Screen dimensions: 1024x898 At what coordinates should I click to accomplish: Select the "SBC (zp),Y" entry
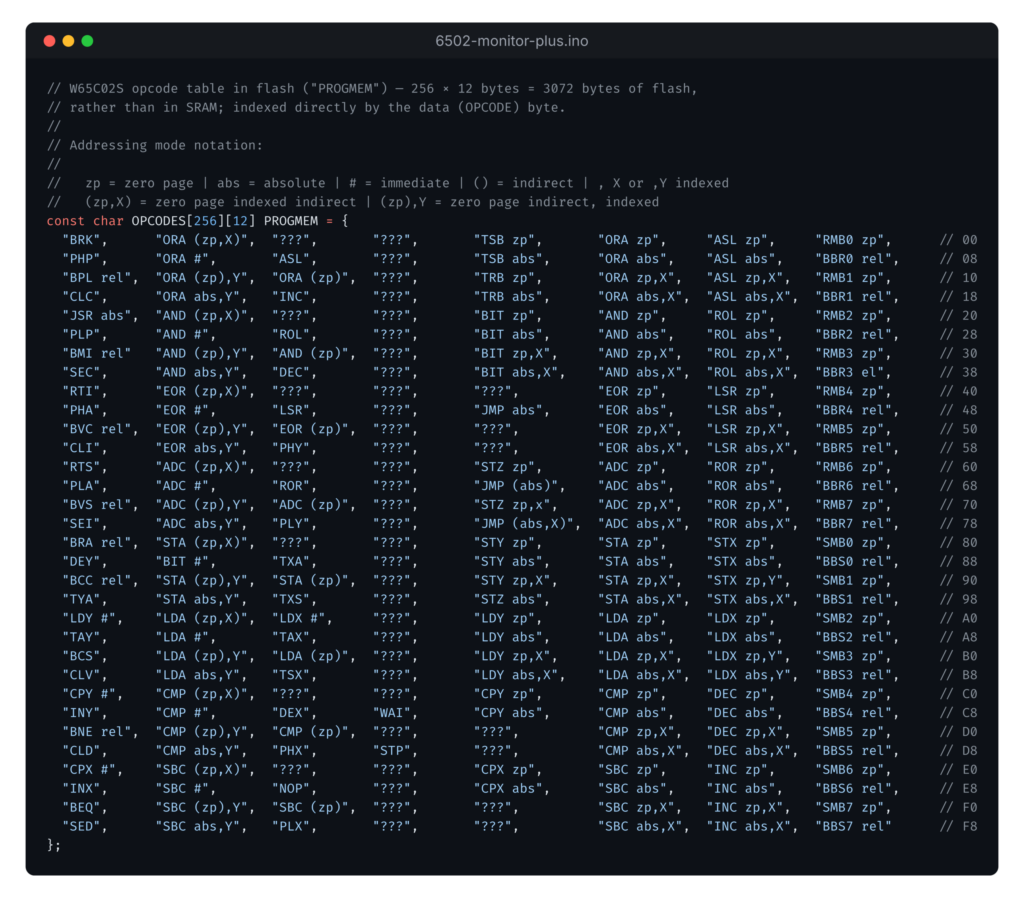point(201,807)
